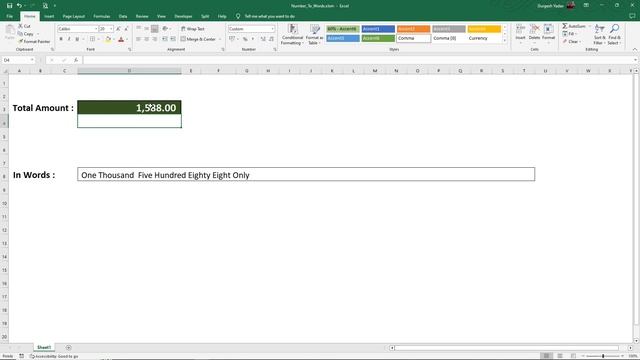Toggle Wrap Text

(x=193, y=29)
